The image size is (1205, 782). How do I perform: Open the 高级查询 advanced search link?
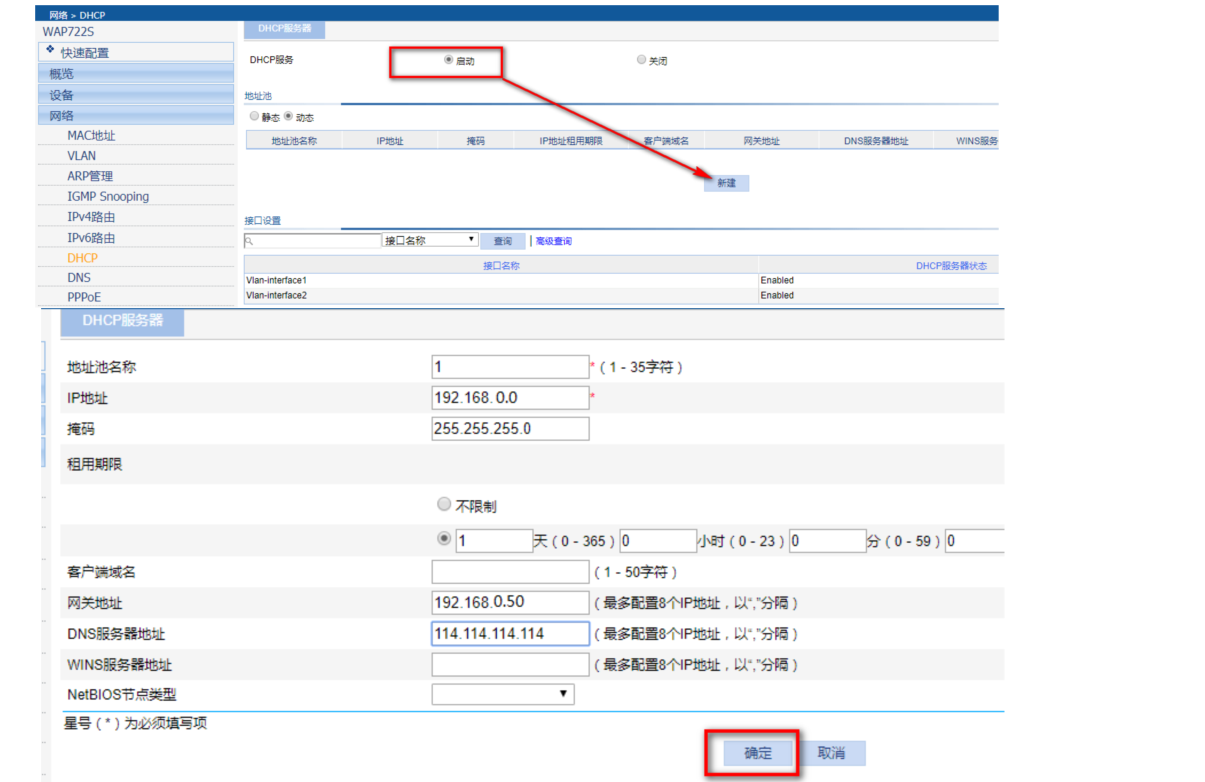coord(554,241)
